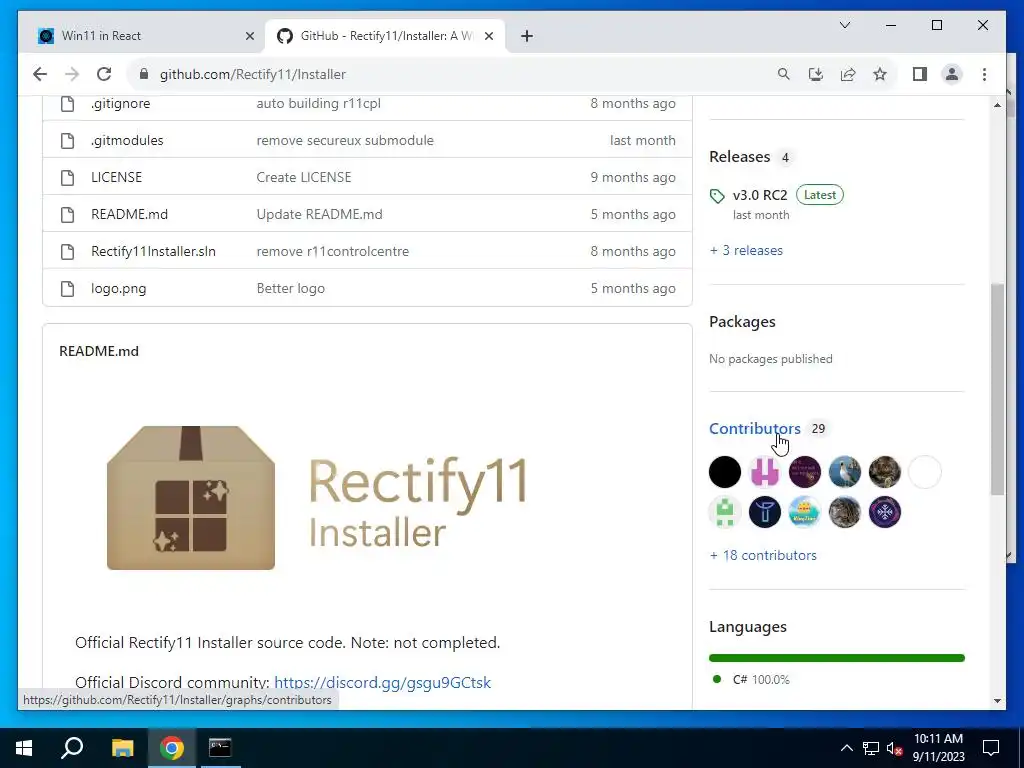Open commit 'Create LICENSE'
The image size is (1024, 768).
(x=304, y=178)
